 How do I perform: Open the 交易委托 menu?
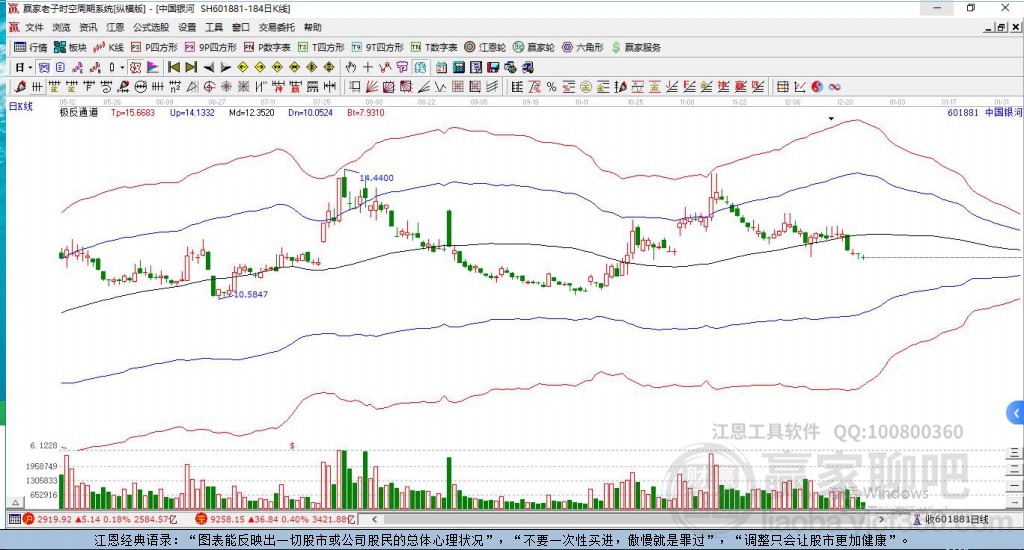[x=276, y=27]
